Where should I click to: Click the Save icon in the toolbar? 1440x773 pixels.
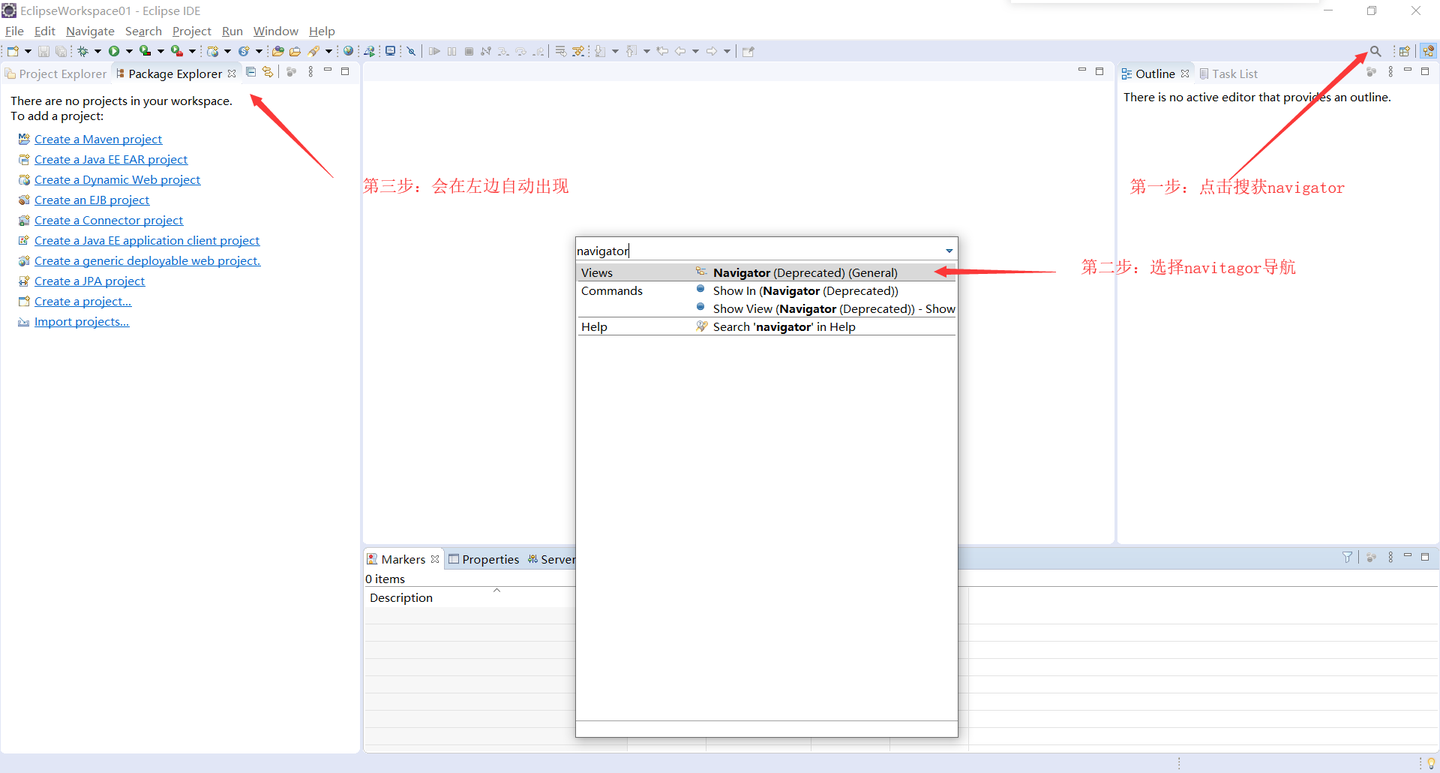tap(43, 50)
